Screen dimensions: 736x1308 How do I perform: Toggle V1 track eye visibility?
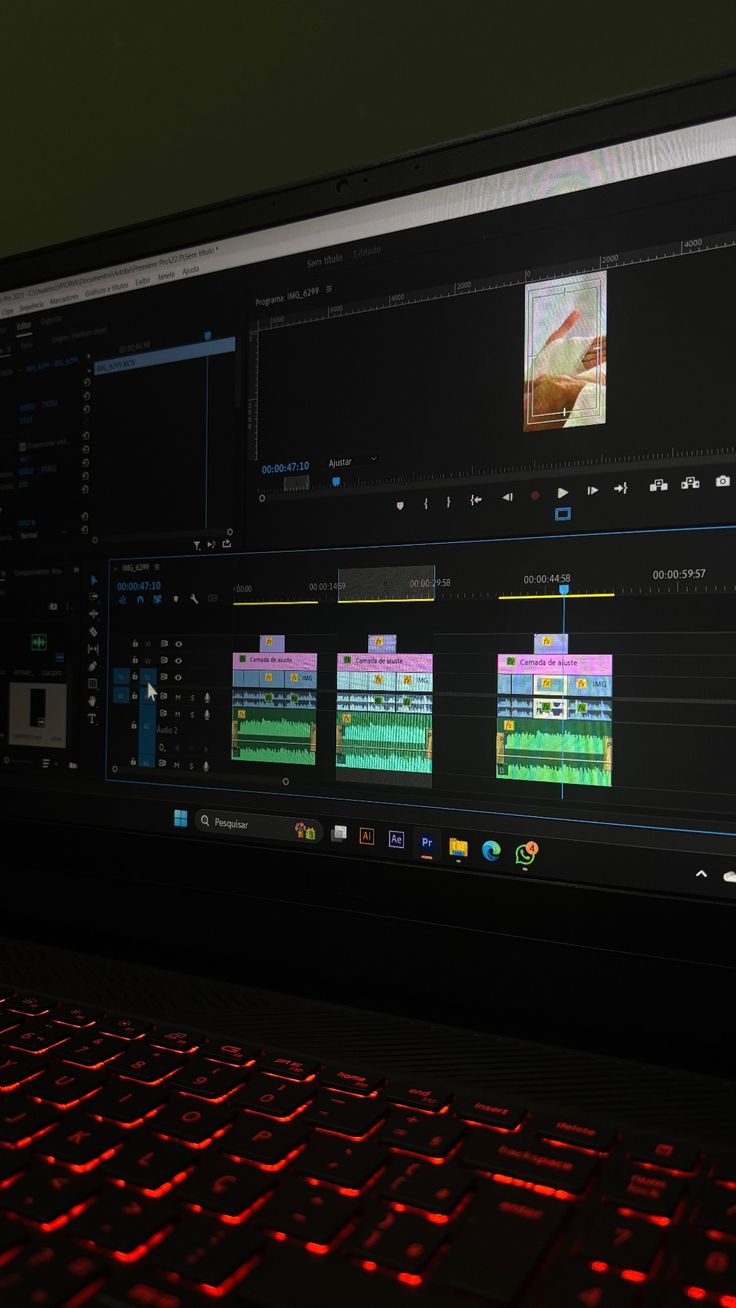[x=179, y=677]
